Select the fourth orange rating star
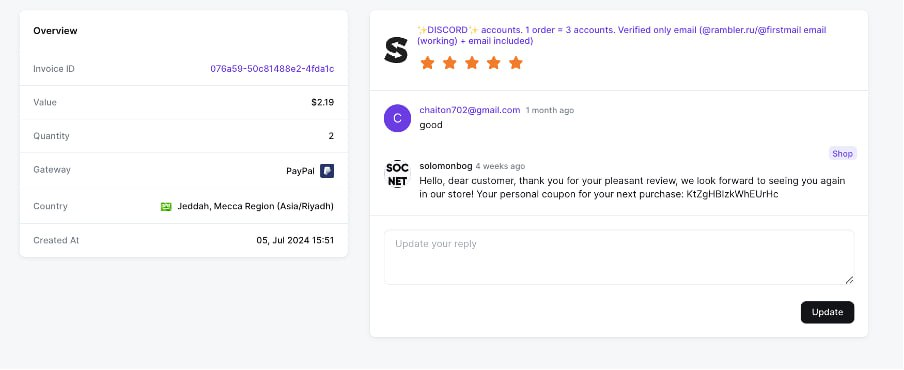Screen dimensions: 904x370 click(x=494, y=62)
